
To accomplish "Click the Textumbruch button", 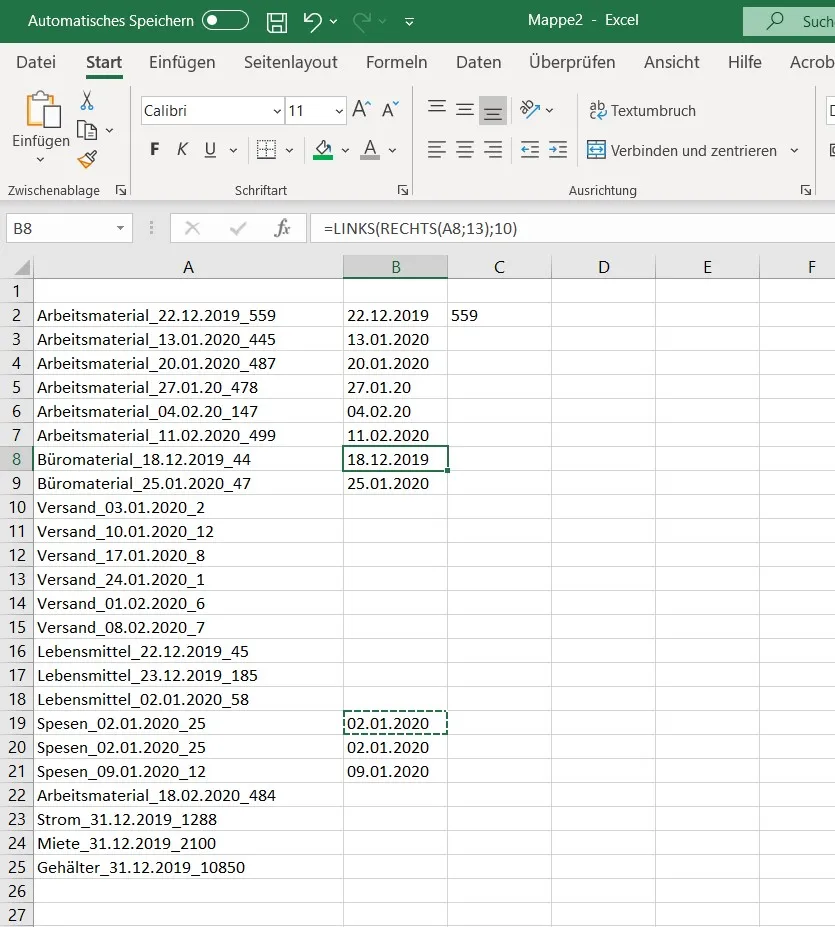I will coord(642,111).
